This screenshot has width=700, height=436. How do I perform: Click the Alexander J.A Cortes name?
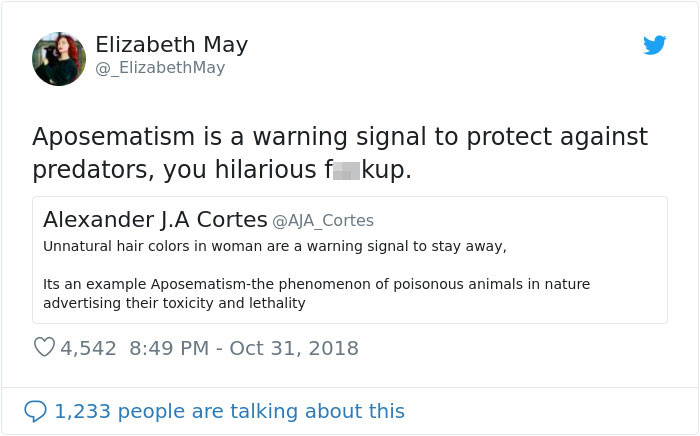(x=155, y=219)
